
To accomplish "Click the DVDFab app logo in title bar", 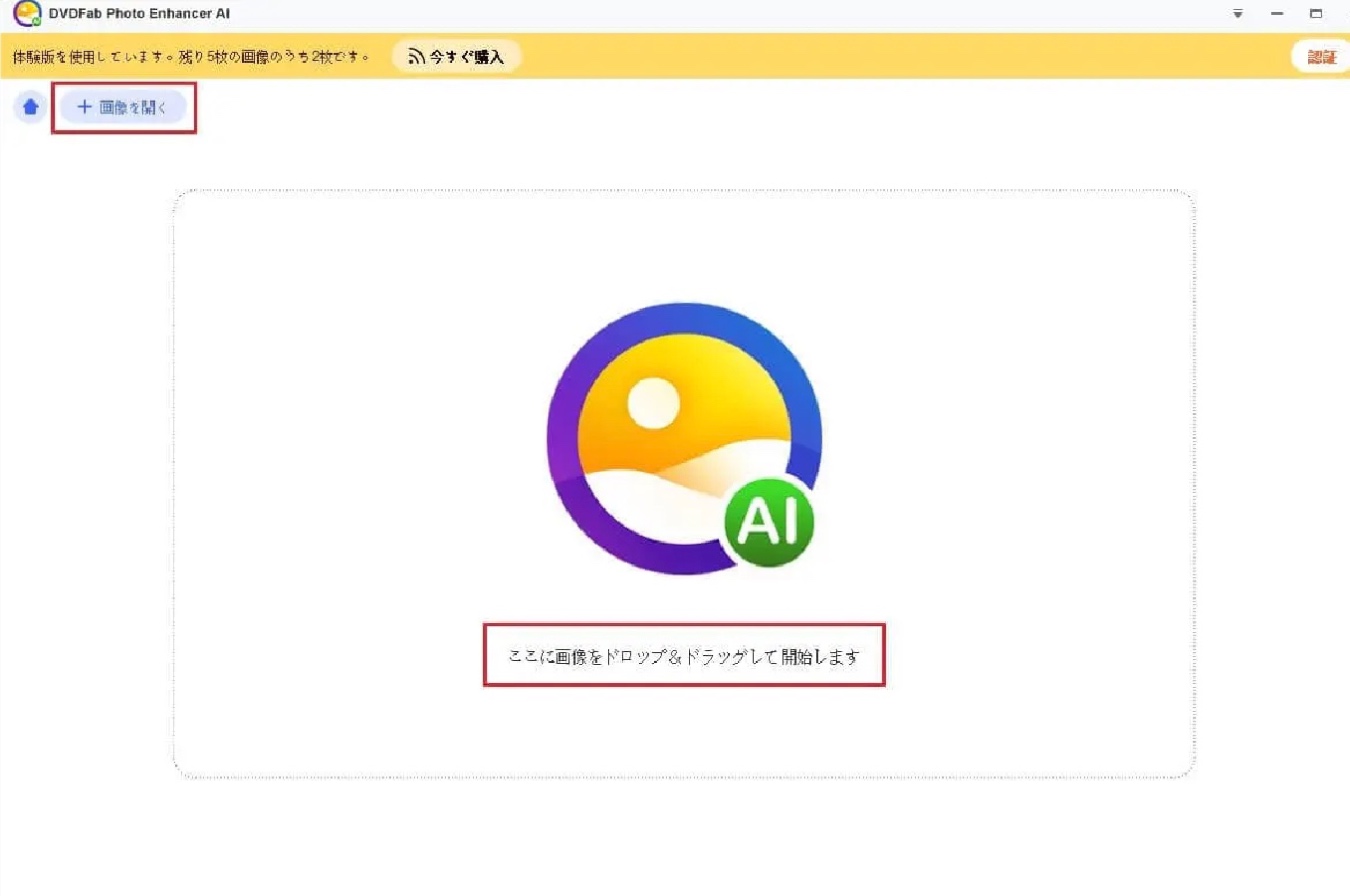I will [27, 15].
